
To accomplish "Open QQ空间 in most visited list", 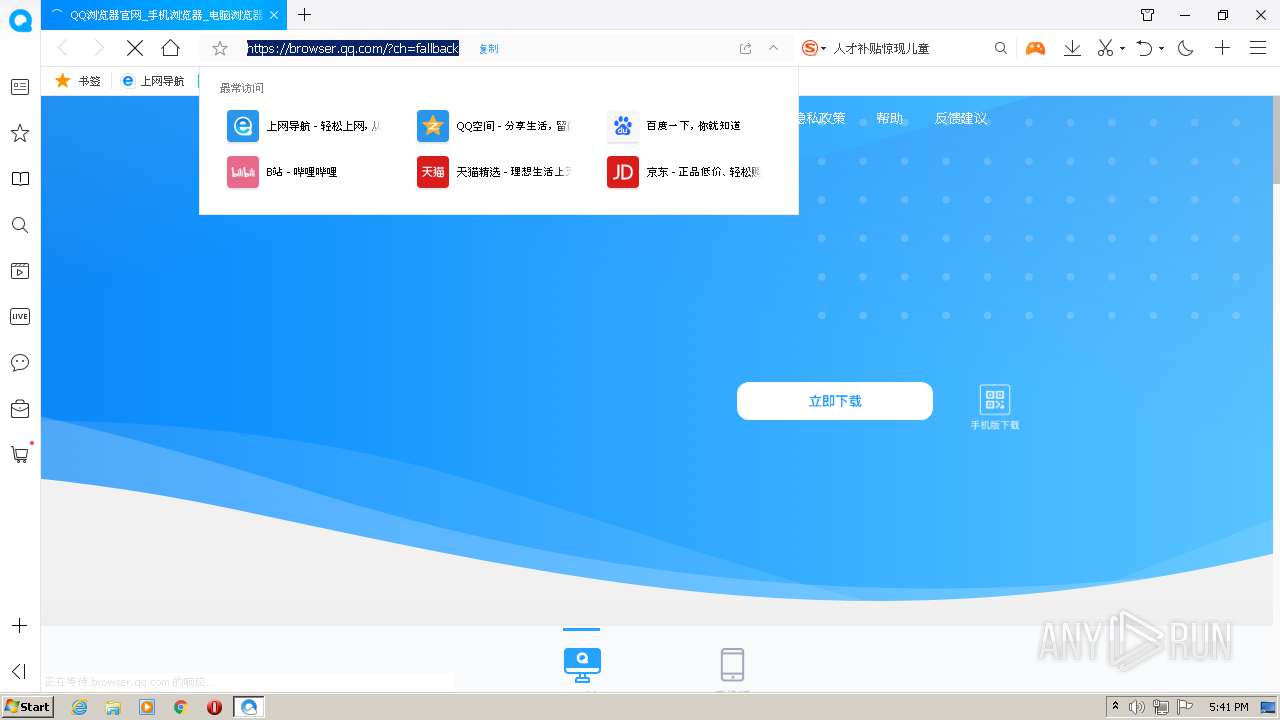I will click(494, 126).
